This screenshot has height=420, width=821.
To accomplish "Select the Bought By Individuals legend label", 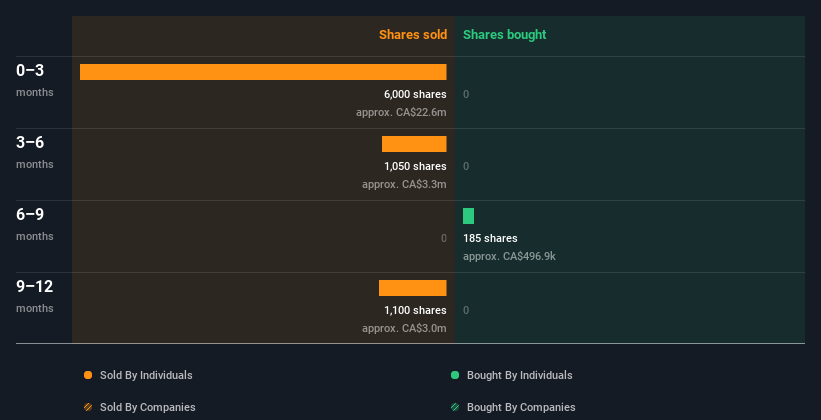I will [519, 375].
